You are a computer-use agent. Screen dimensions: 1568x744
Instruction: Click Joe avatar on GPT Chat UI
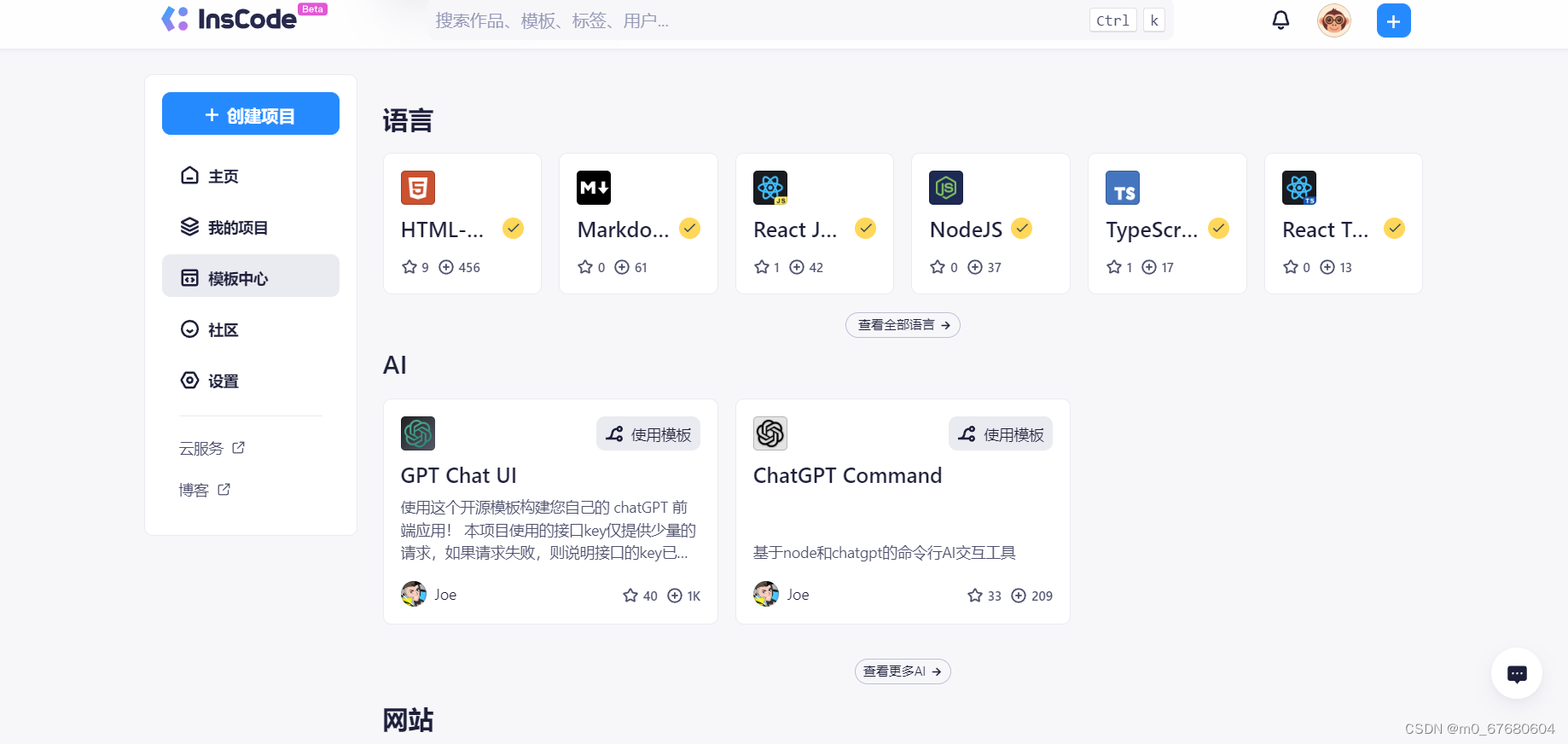click(414, 594)
